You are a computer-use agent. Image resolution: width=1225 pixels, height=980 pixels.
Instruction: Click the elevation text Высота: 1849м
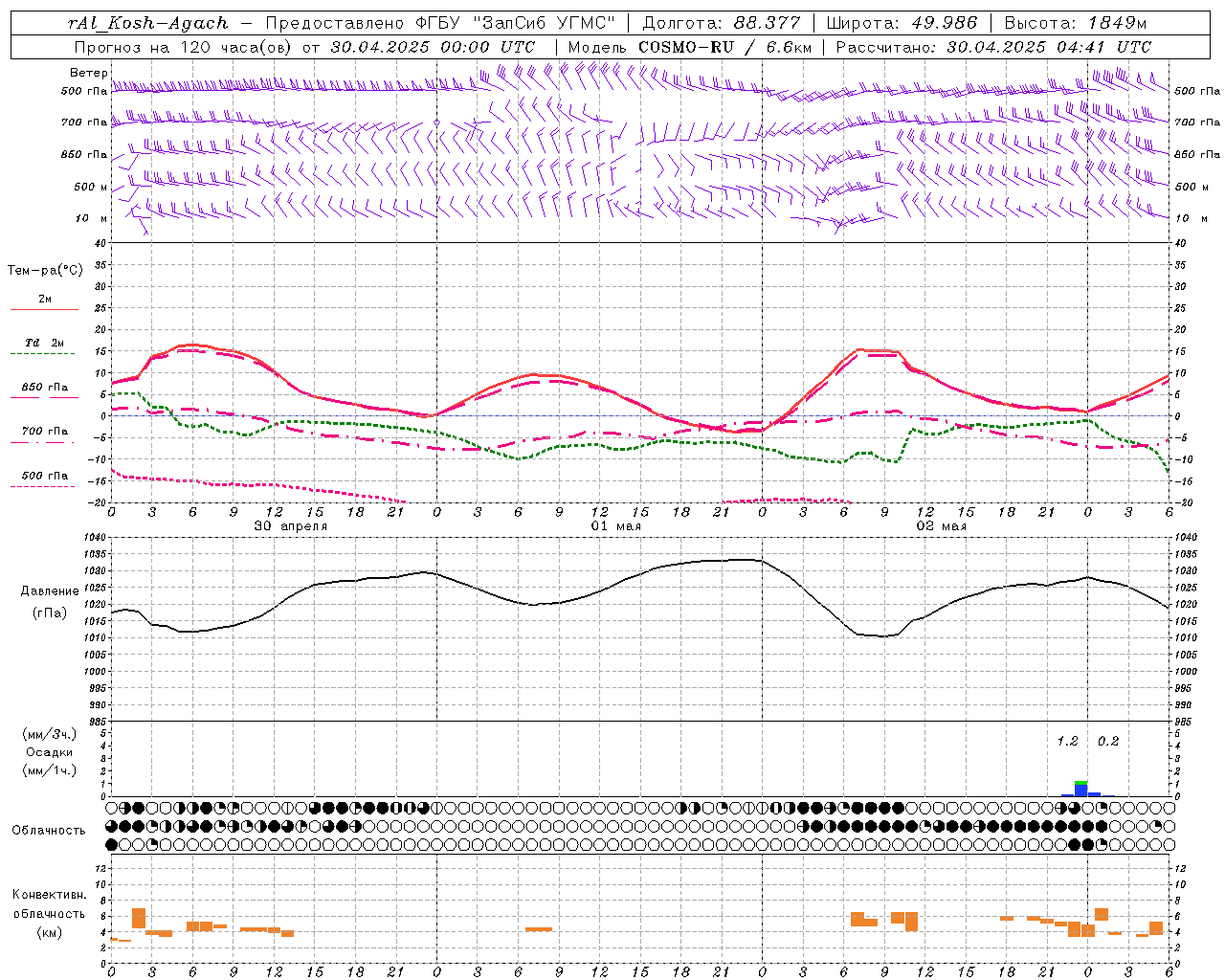pos(1076,23)
